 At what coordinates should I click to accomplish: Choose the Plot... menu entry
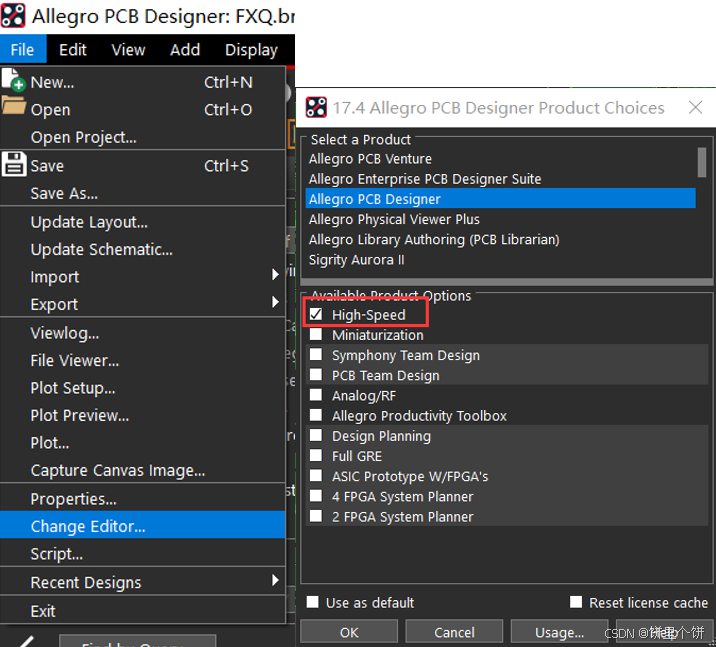coord(142,442)
